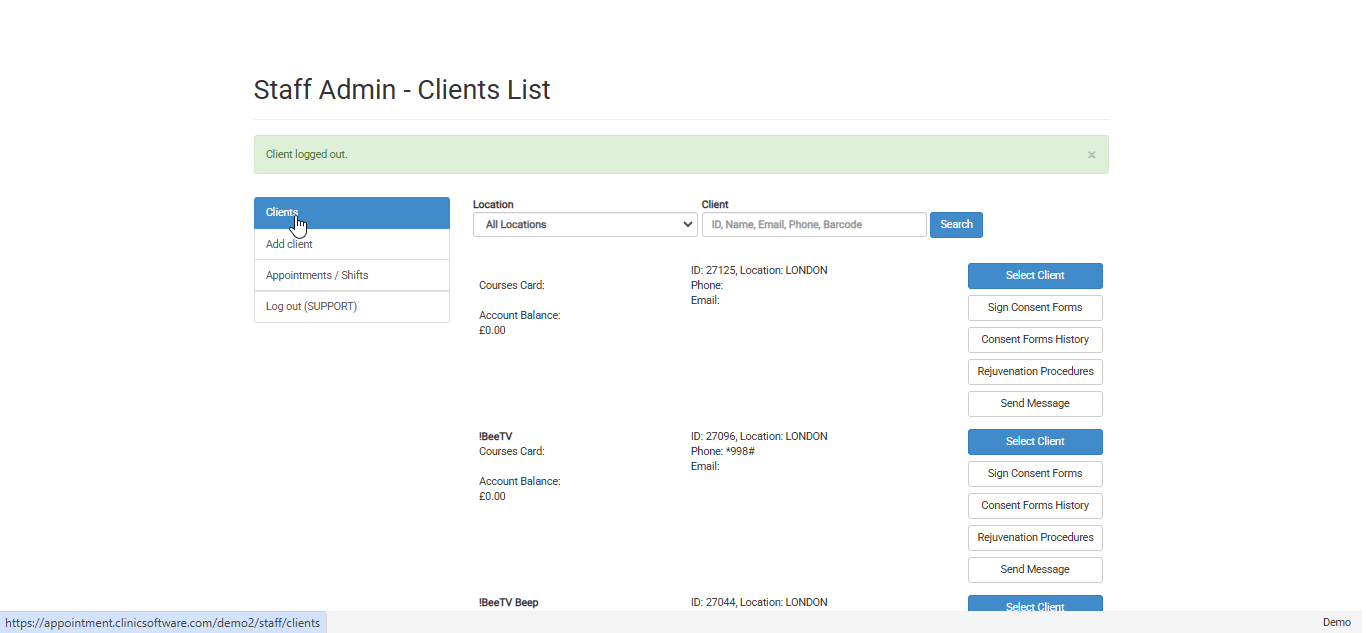Screen dimensions: 1366x633
Task: Send Message to client 27125
Action: (1035, 404)
